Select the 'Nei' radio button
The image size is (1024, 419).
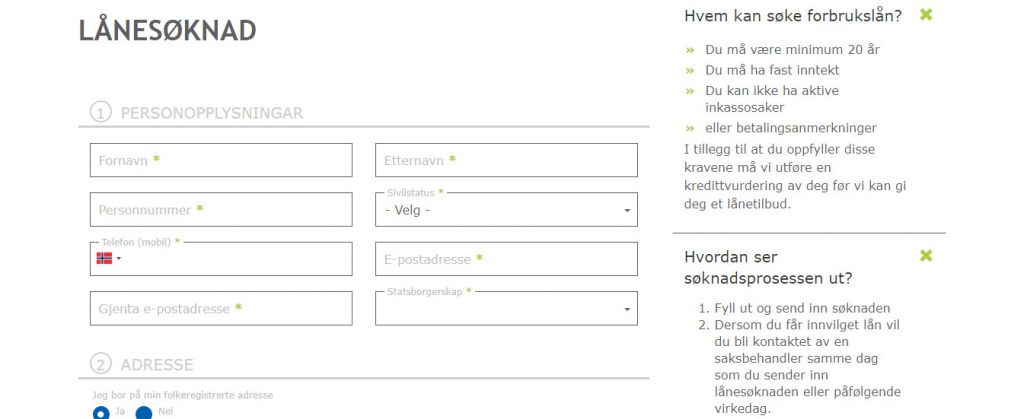(x=144, y=413)
